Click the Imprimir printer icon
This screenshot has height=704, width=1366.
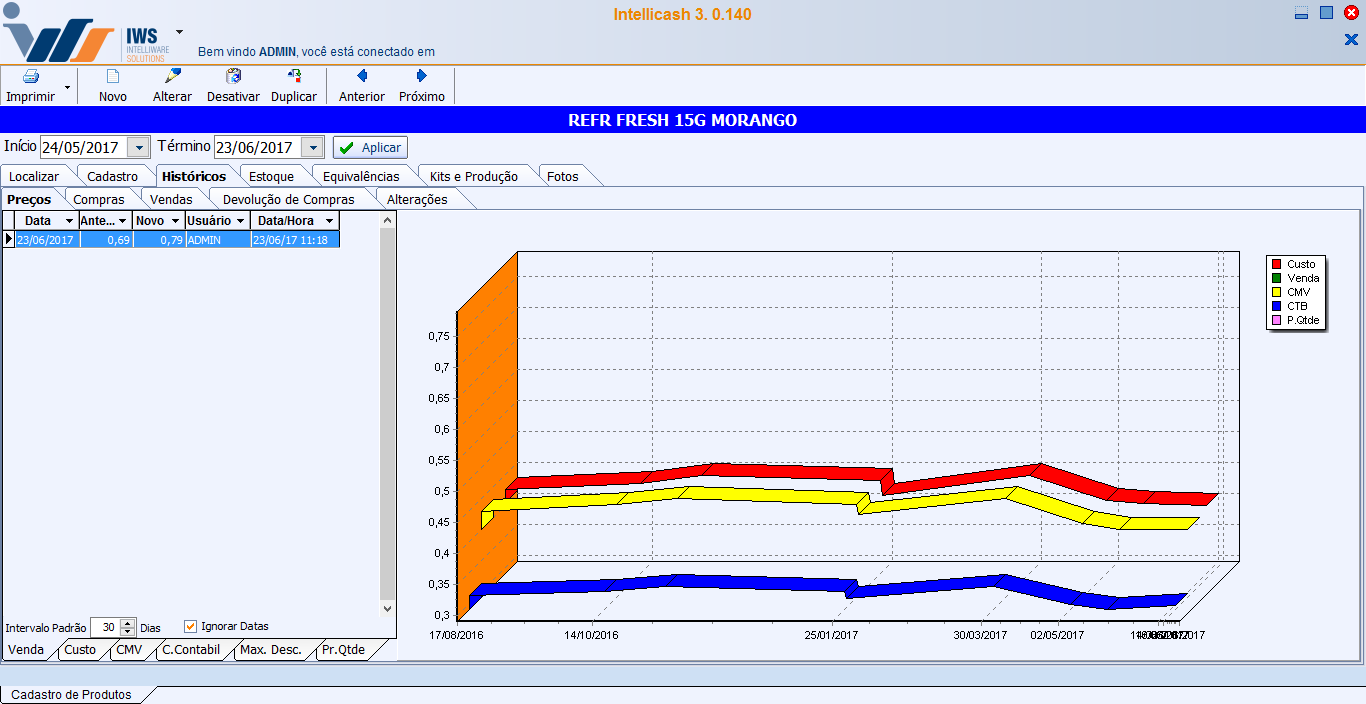[31, 77]
